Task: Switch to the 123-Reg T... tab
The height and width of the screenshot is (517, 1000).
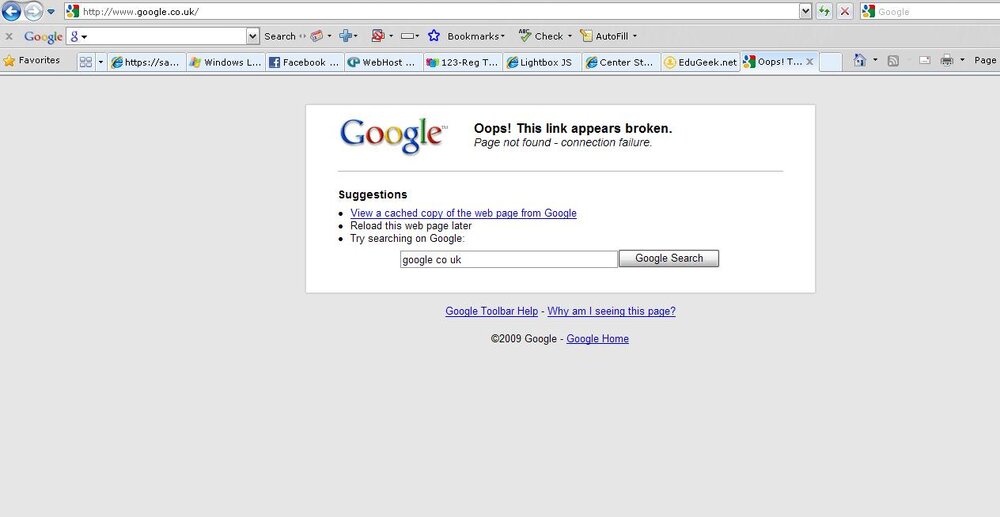Action: 464,62
